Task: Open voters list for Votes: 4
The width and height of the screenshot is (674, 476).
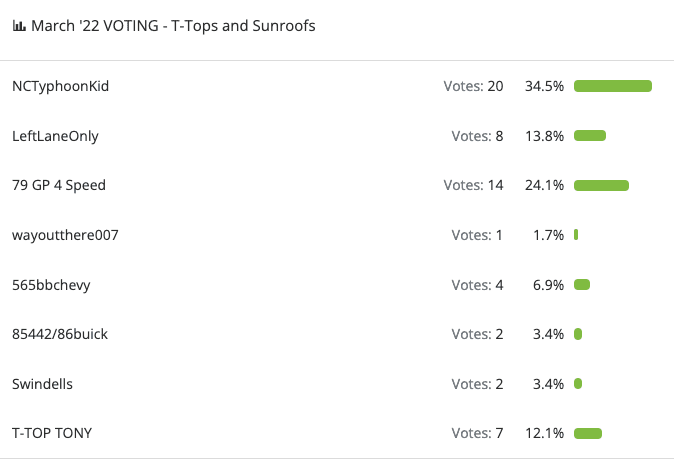Action: (x=477, y=285)
